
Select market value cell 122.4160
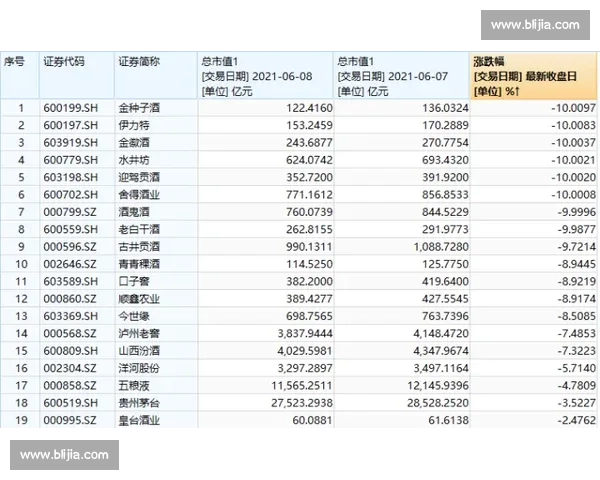[x=310, y=108]
